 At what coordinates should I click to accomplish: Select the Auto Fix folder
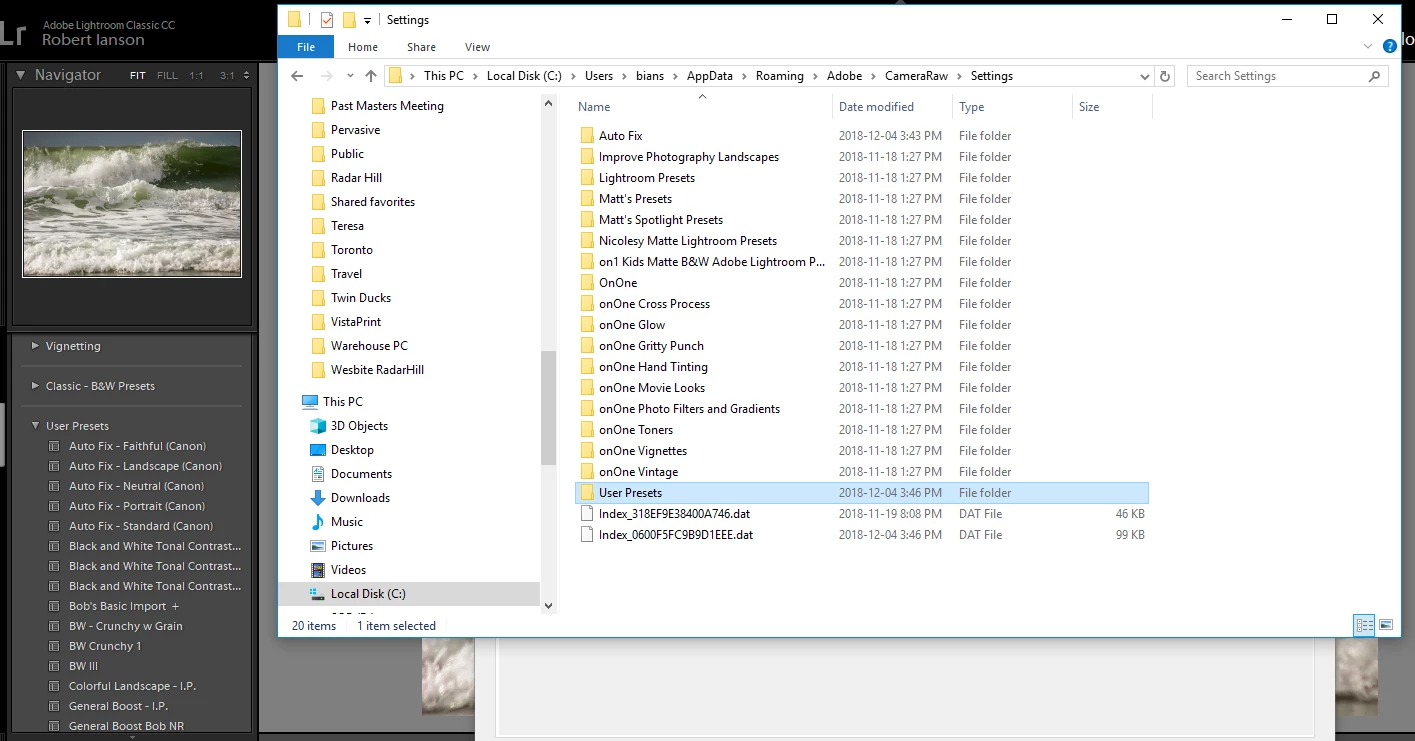pyautogui.click(x=862, y=136)
